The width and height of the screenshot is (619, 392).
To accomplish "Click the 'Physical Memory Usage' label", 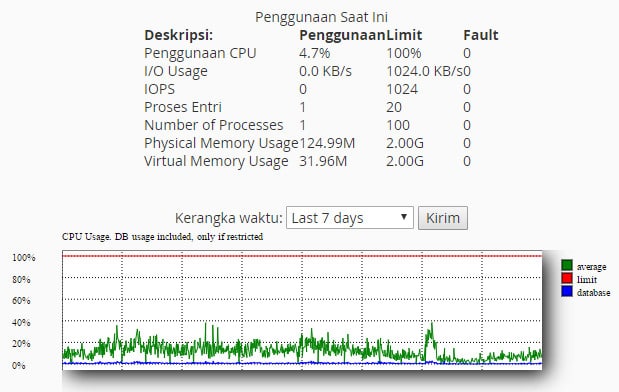I will coord(221,143).
